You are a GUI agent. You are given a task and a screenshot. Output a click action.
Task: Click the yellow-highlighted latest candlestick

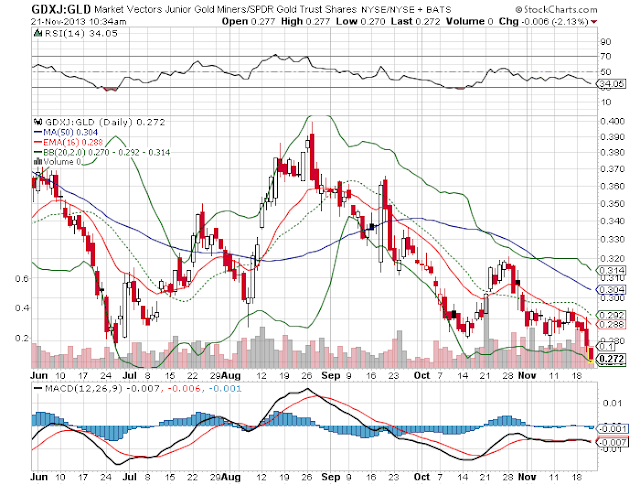[591, 354]
